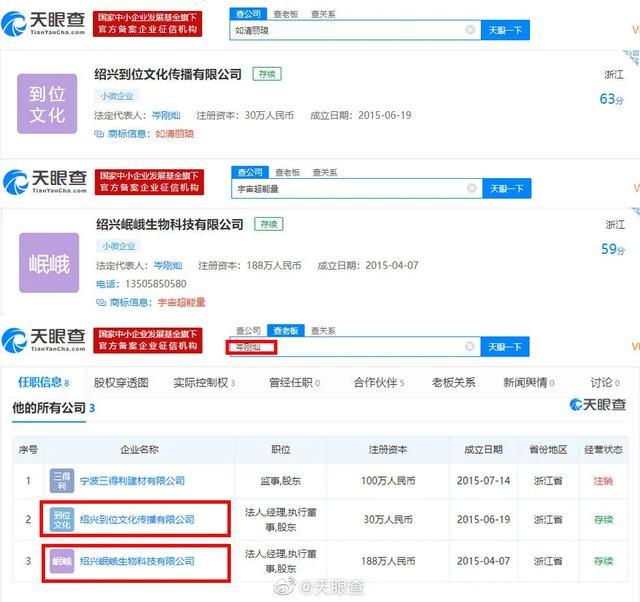Click the small 岷峨 logo icon in table row 3
Screen dimensions: 640x602
point(62,561)
